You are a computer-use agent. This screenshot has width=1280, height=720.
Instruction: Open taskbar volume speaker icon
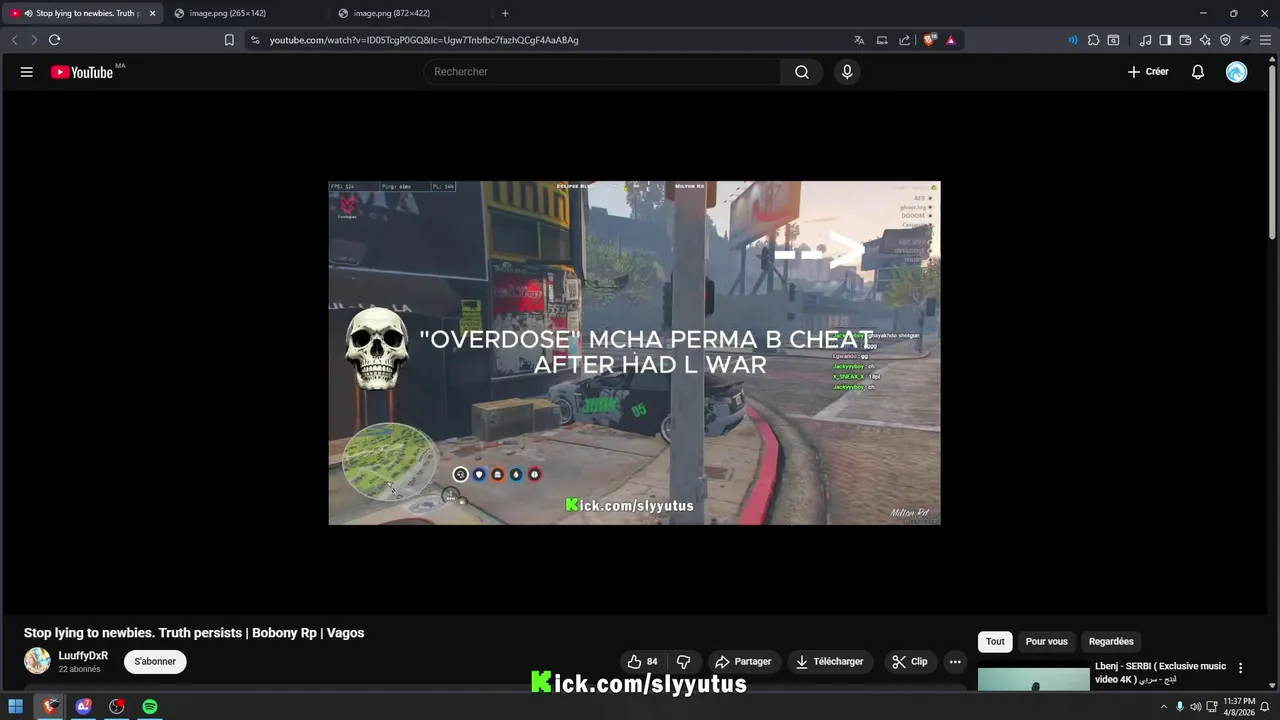click(1196, 707)
